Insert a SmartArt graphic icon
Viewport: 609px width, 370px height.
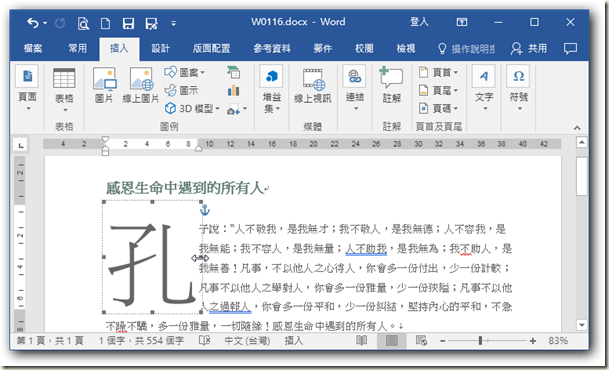pyautogui.click(x=233, y=72)
